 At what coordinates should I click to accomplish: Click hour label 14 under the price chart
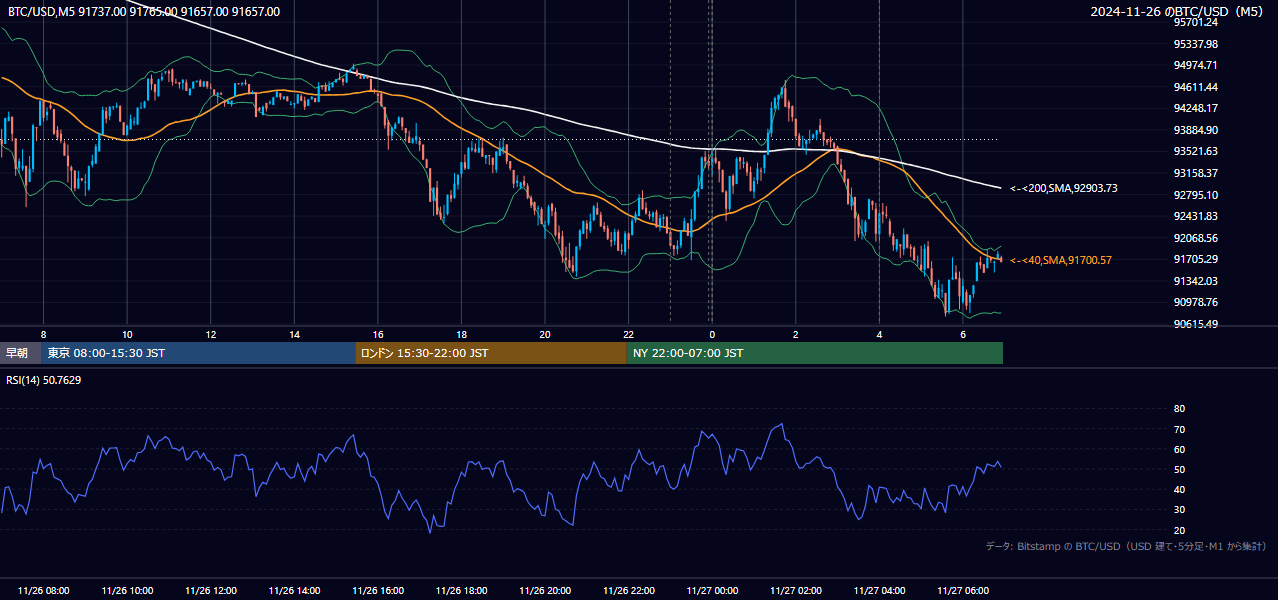pyautogui.click(x=294, y=334)
